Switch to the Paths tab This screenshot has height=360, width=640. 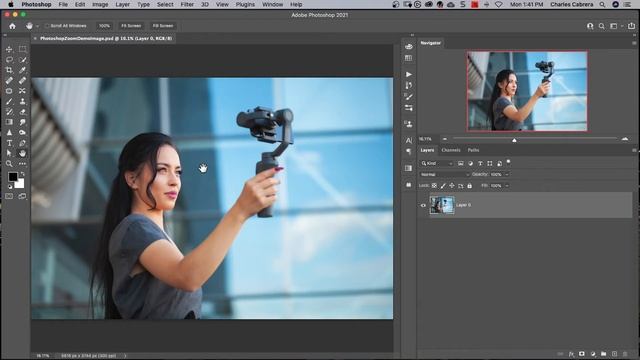coord(473,150)
